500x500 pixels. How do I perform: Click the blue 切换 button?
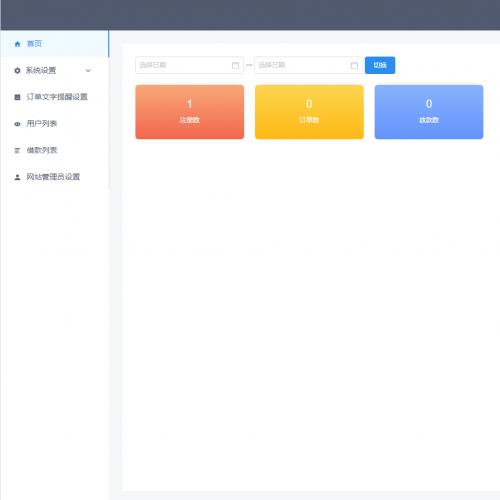(x=380, y=65)
